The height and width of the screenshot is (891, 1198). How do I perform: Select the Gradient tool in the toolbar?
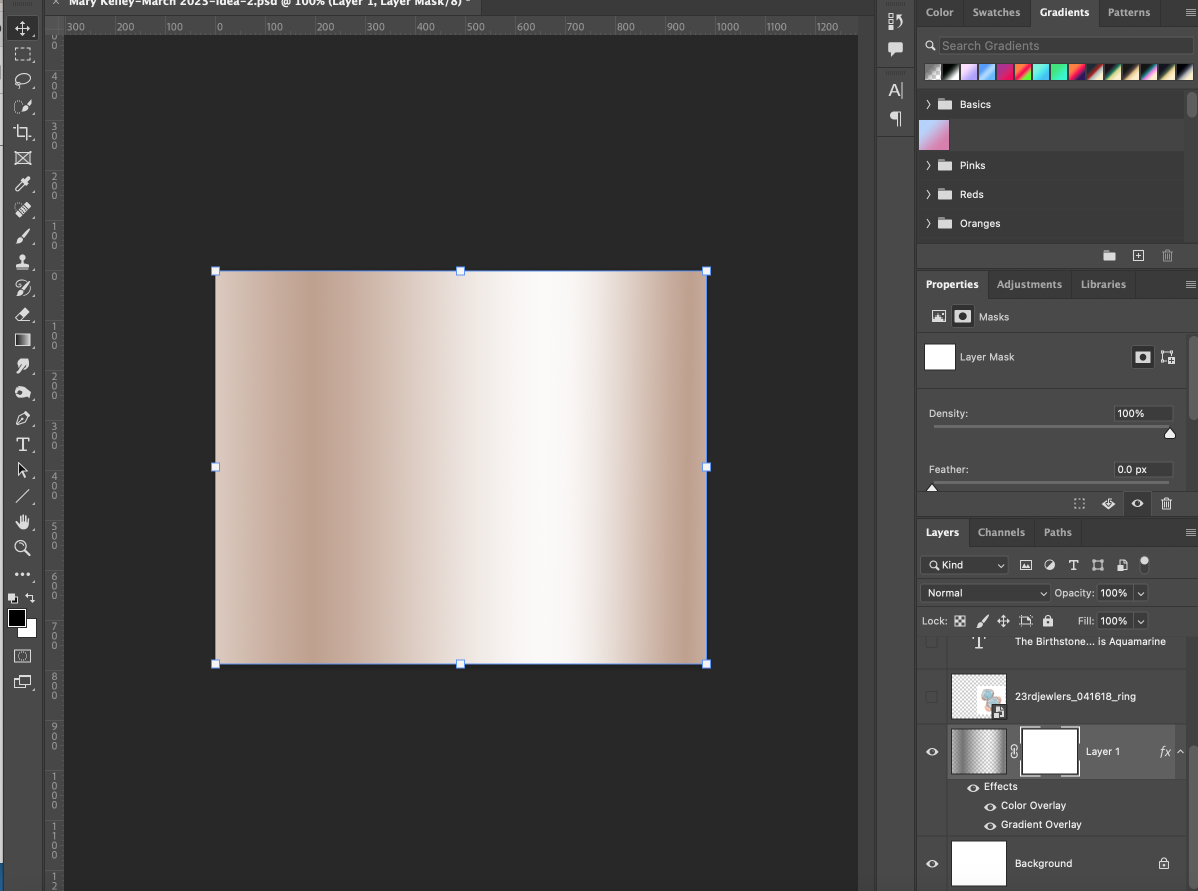[x=23, y=340]
